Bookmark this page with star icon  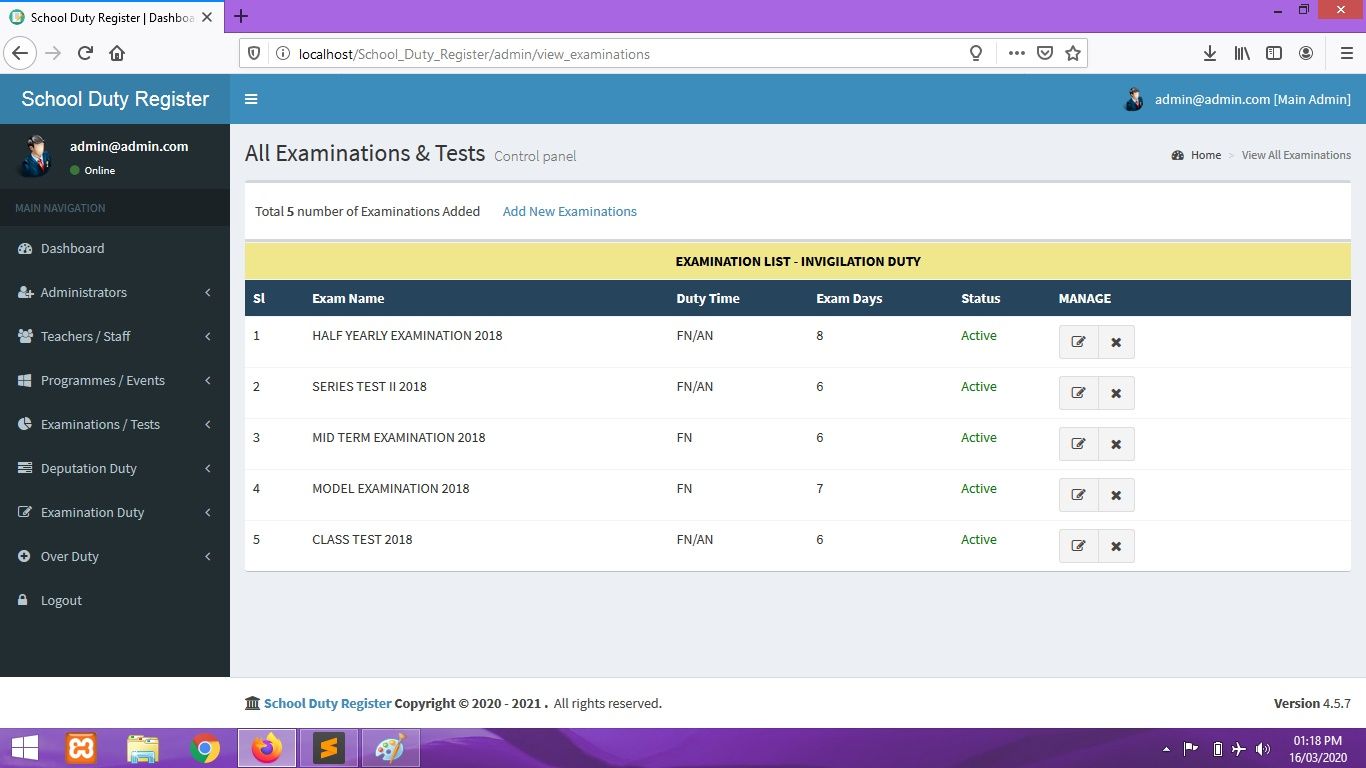pyautogui.click(x=1073, y=54)
